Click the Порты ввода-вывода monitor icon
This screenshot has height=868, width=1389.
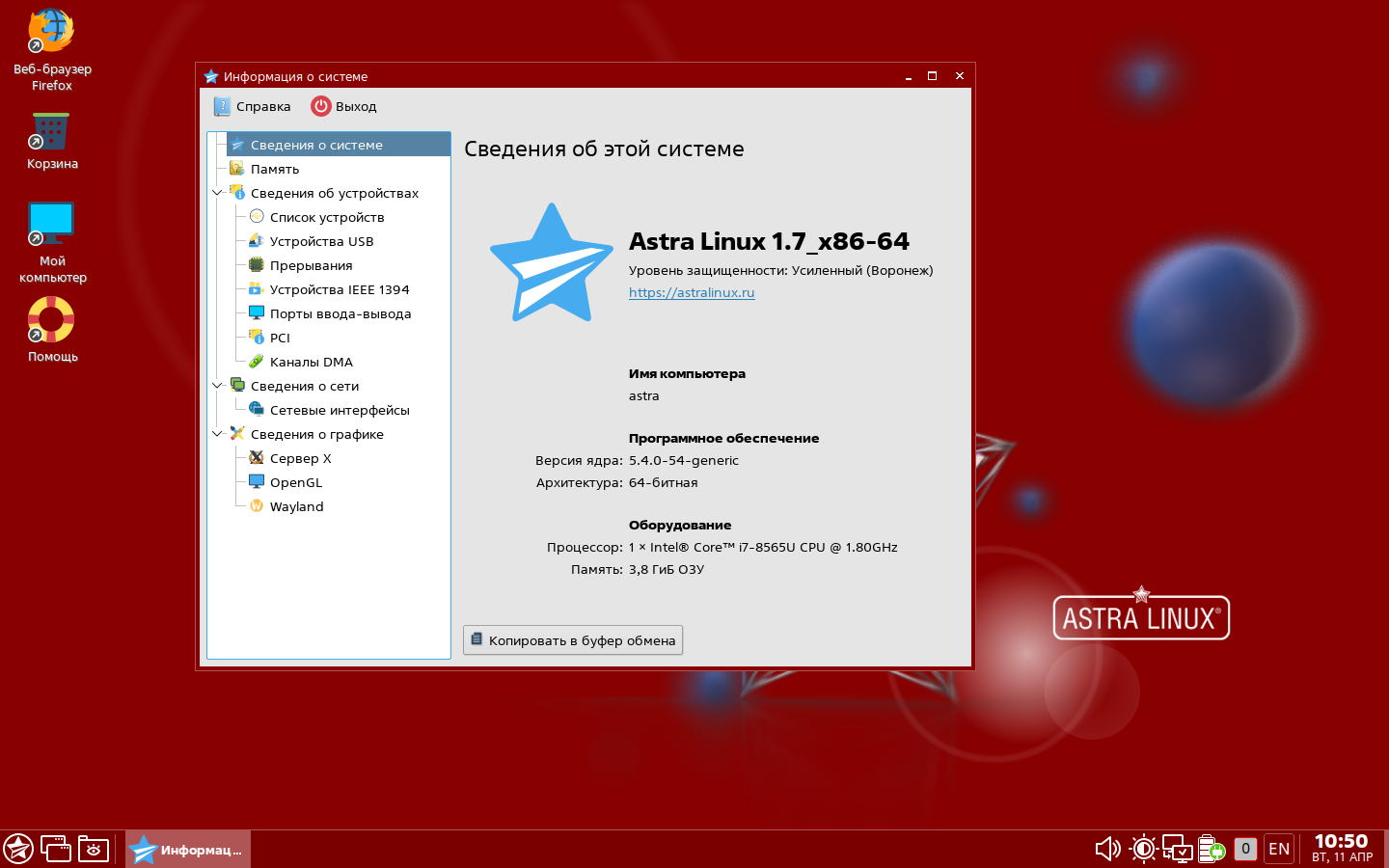point(257,313)
